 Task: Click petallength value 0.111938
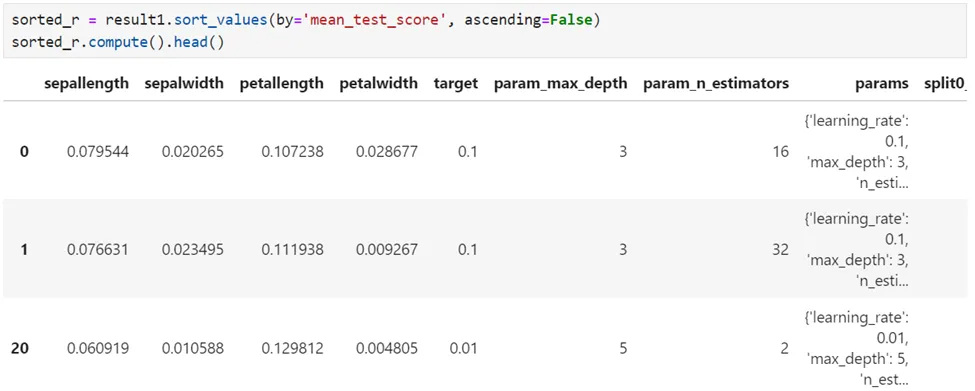[292, 249]
